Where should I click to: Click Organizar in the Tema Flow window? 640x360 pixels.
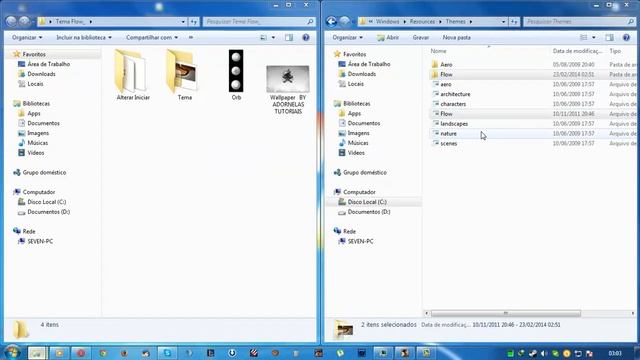[x=27, y=38]
